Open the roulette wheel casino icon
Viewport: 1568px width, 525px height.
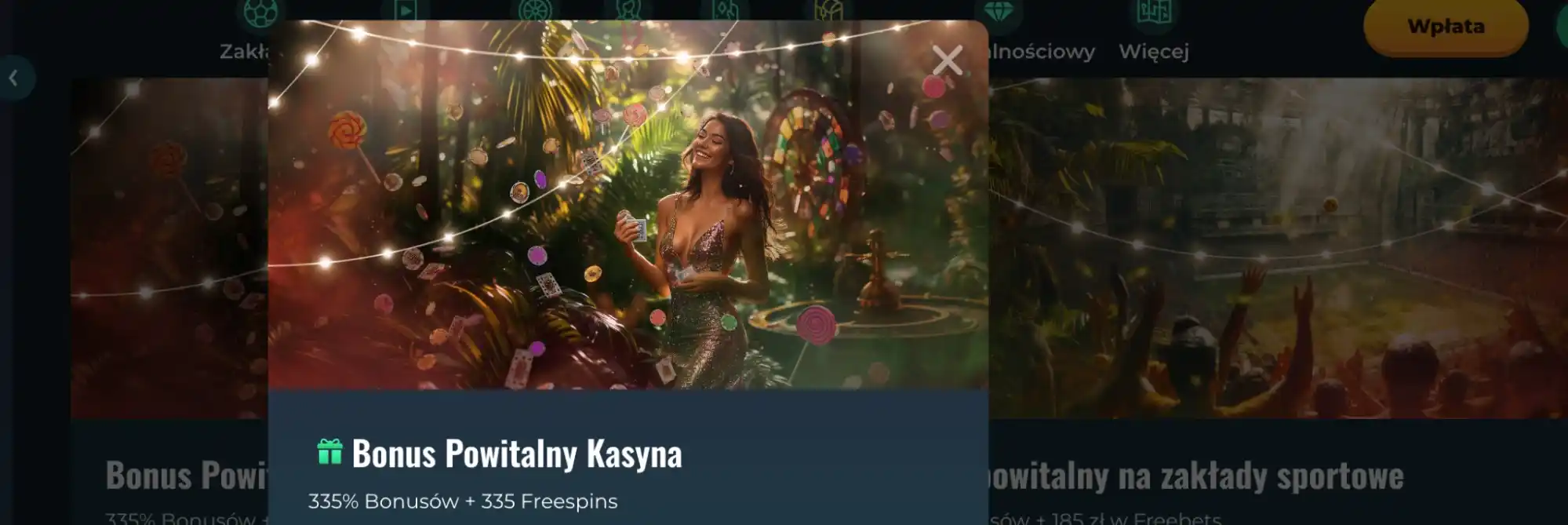click(x=536, y=9)
